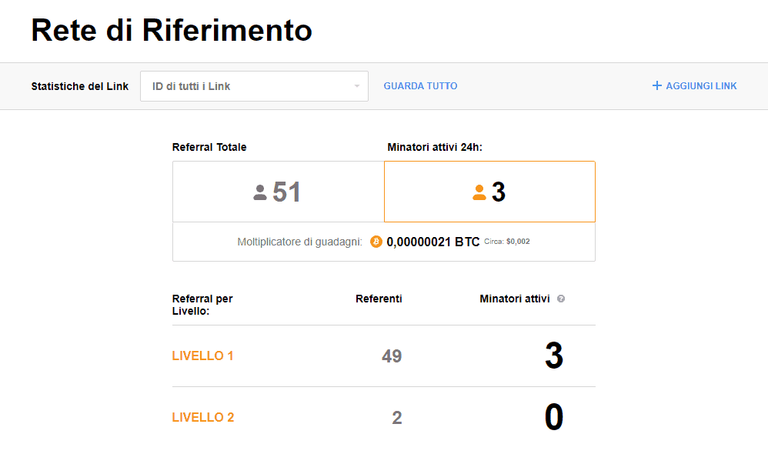Select the Referral Totale box showing 51
The image size is (768, 474).
coord(278,191)
